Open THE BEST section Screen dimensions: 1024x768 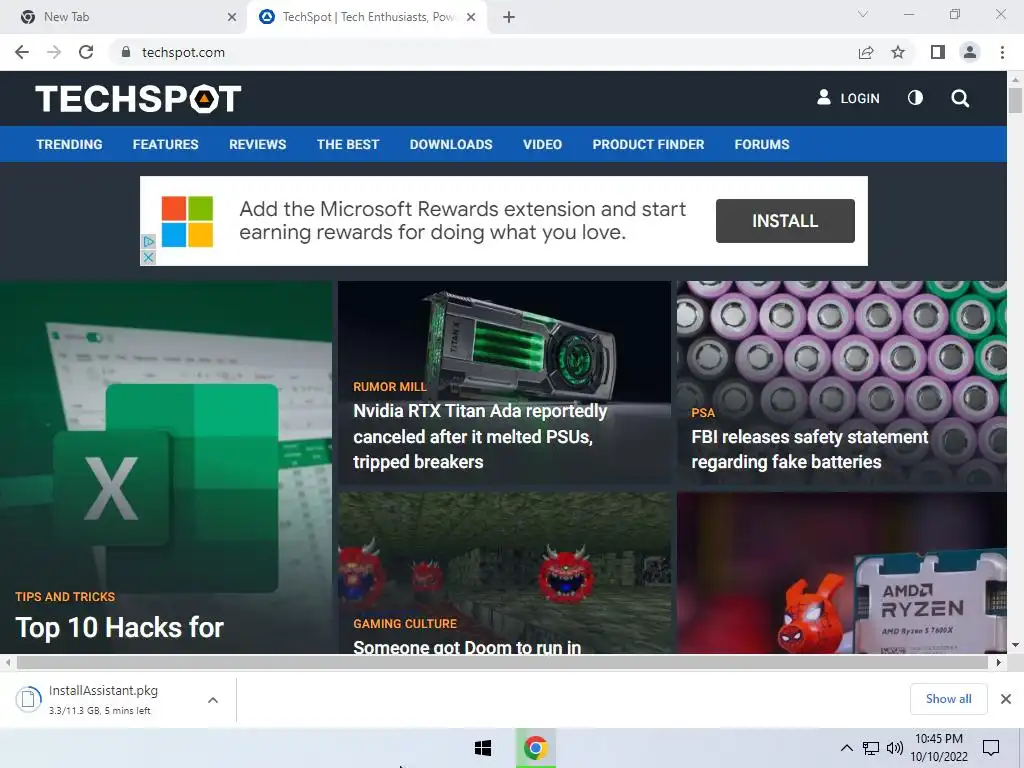(348, 144)
